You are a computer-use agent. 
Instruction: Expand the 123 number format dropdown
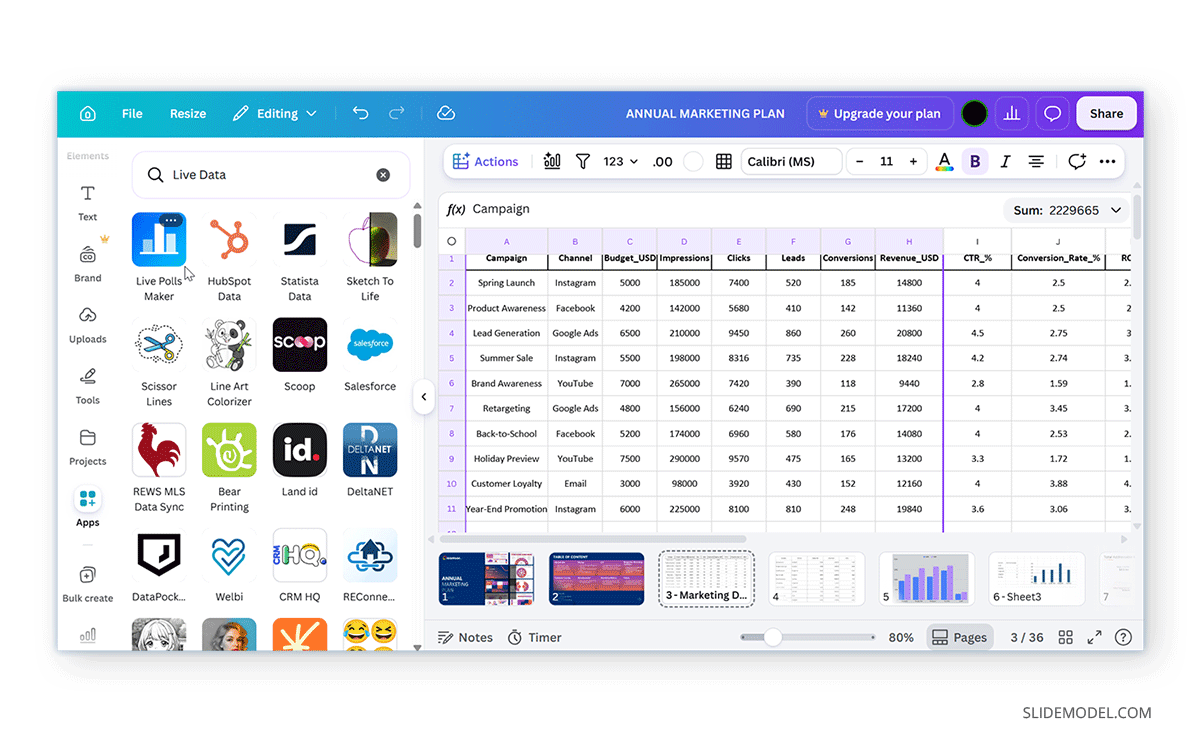621,161
